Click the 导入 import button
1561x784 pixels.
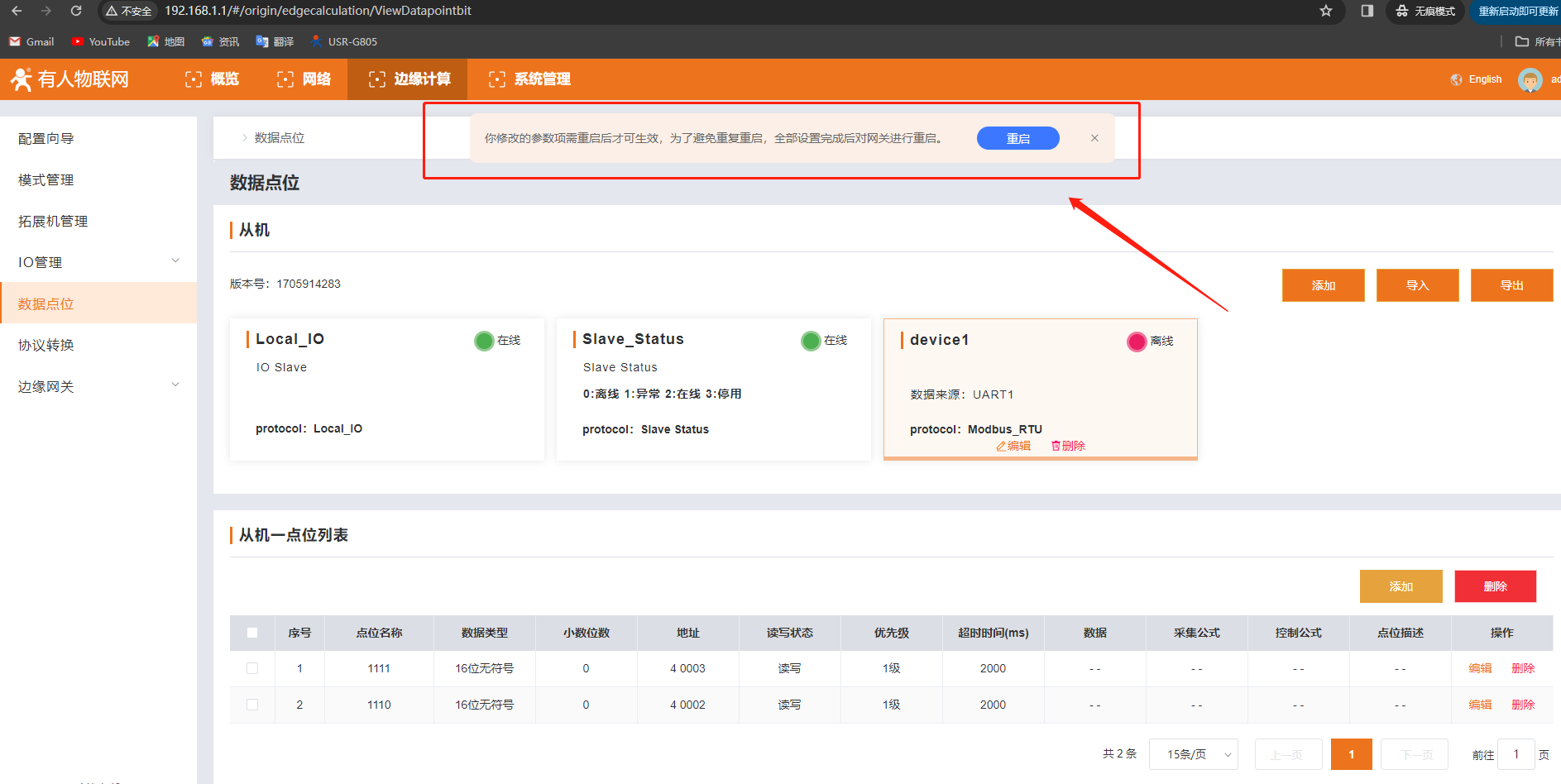tap(1417, 285)
